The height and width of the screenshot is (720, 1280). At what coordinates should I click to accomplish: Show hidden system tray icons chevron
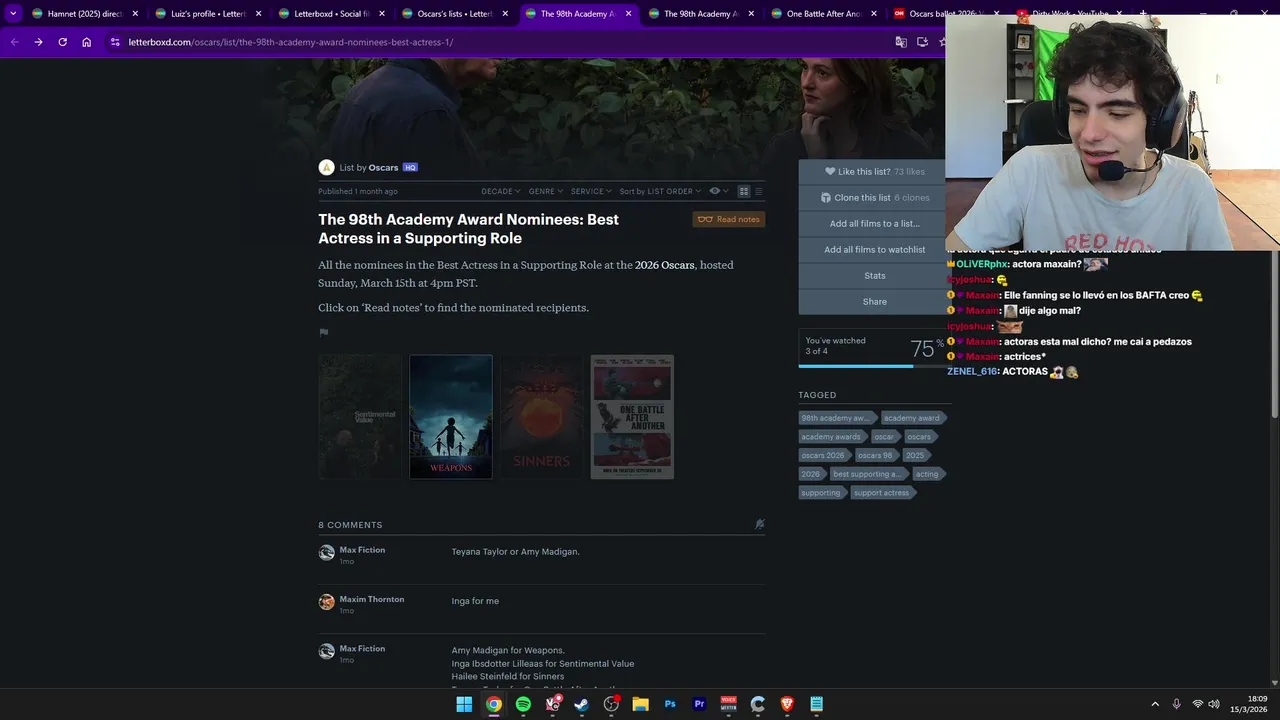click(1155, 704)
